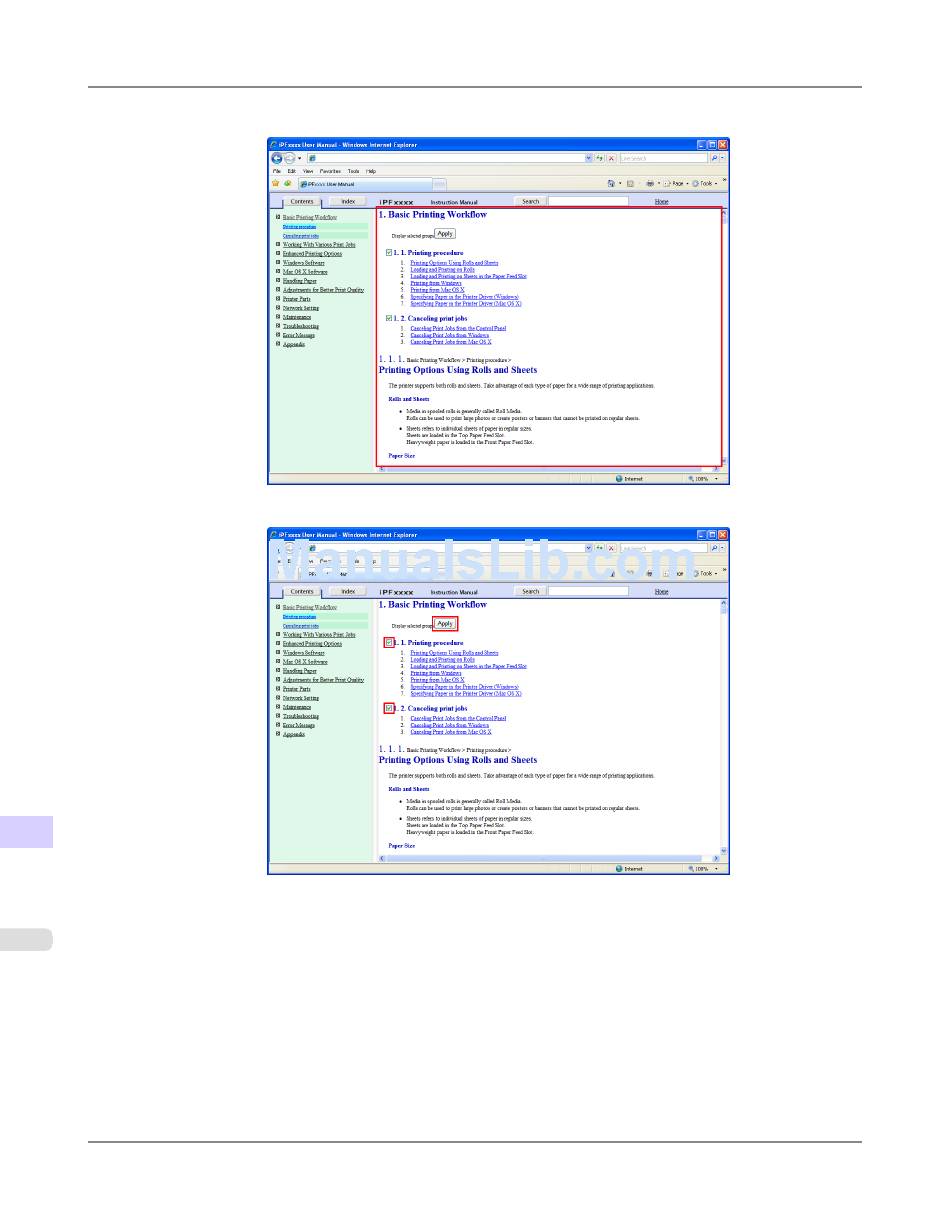950x1229 pixels.
Task: Open the Favorites menu in upper browser
Action: point(330,171)
